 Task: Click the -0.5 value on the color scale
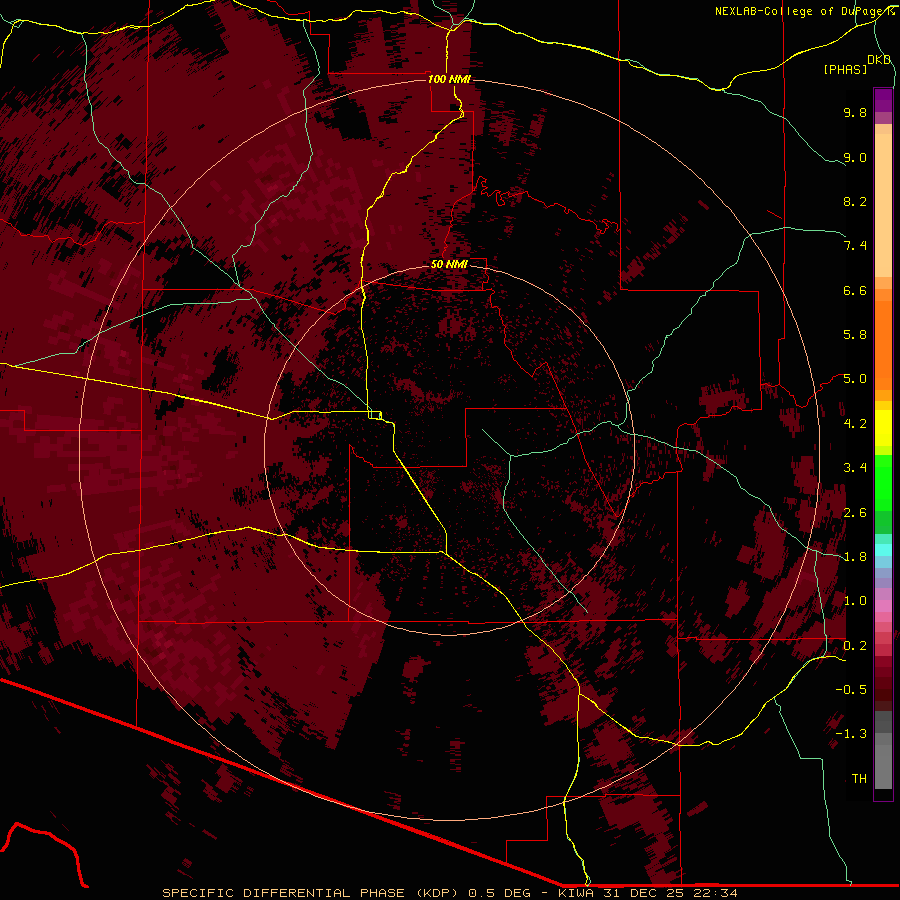851,690
